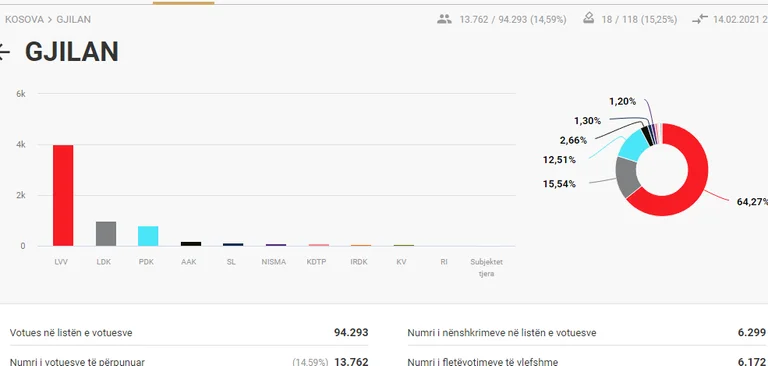768x366 pixels.
Task: Click the GJILAN page heading
Action: click(x=72, y=51)
